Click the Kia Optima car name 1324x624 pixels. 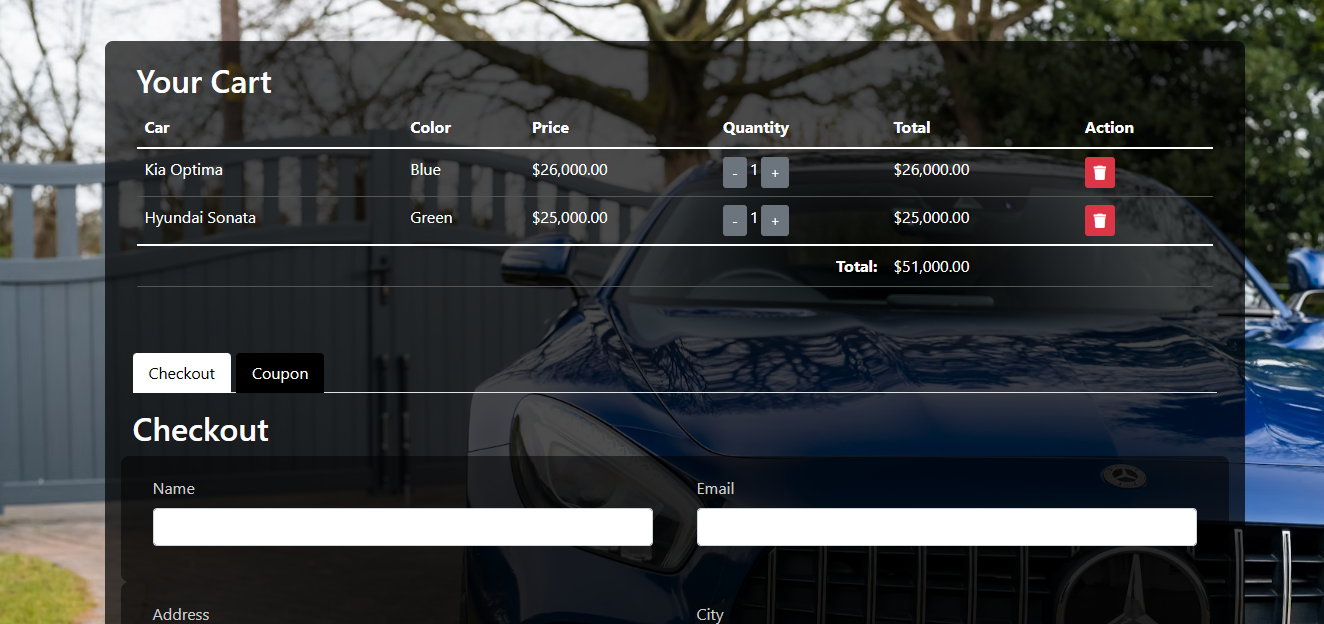pos(184,170)
